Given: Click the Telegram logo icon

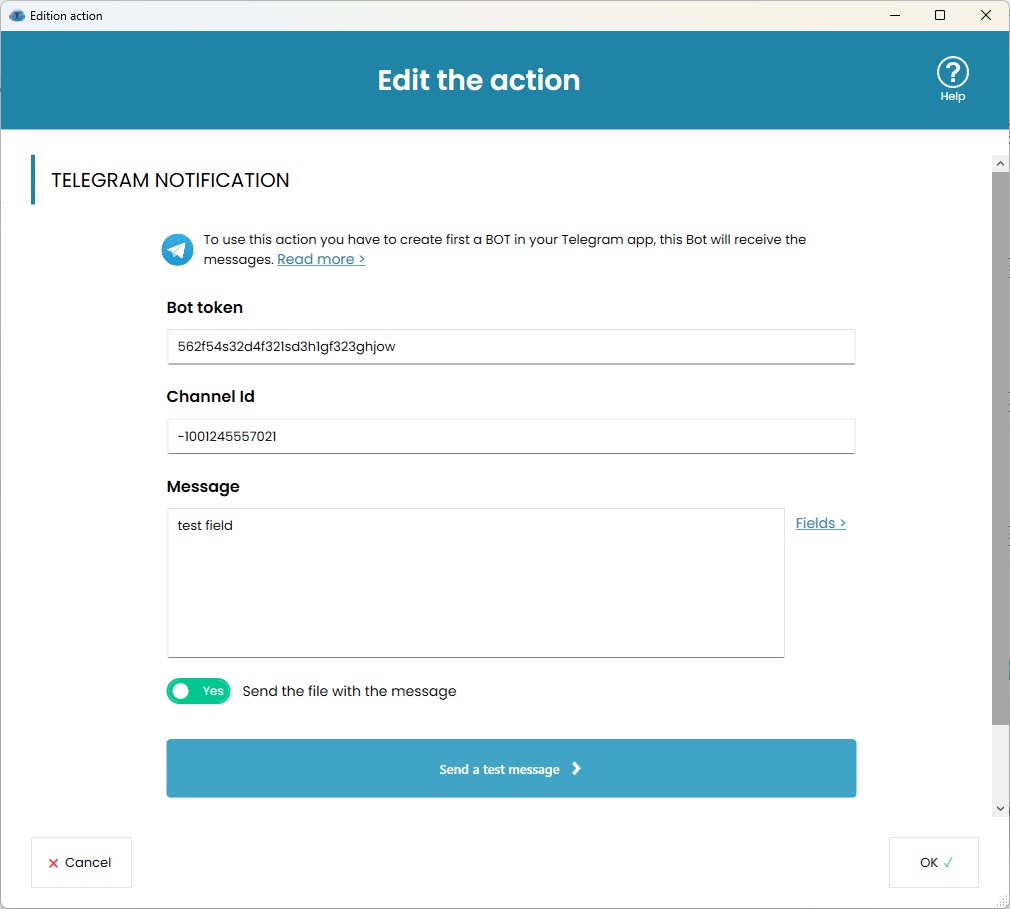Looking at the screenshot, I should (x=177, y=249).
